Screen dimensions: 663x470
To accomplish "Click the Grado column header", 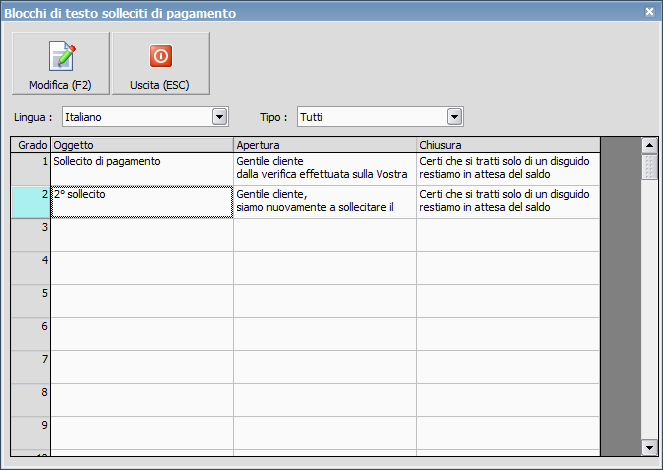I will 31,145.
